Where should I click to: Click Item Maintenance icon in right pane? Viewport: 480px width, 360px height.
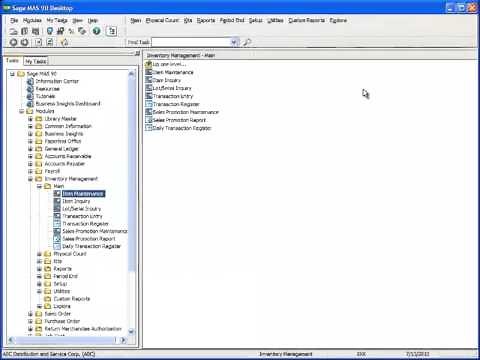(x=149, y=72)
